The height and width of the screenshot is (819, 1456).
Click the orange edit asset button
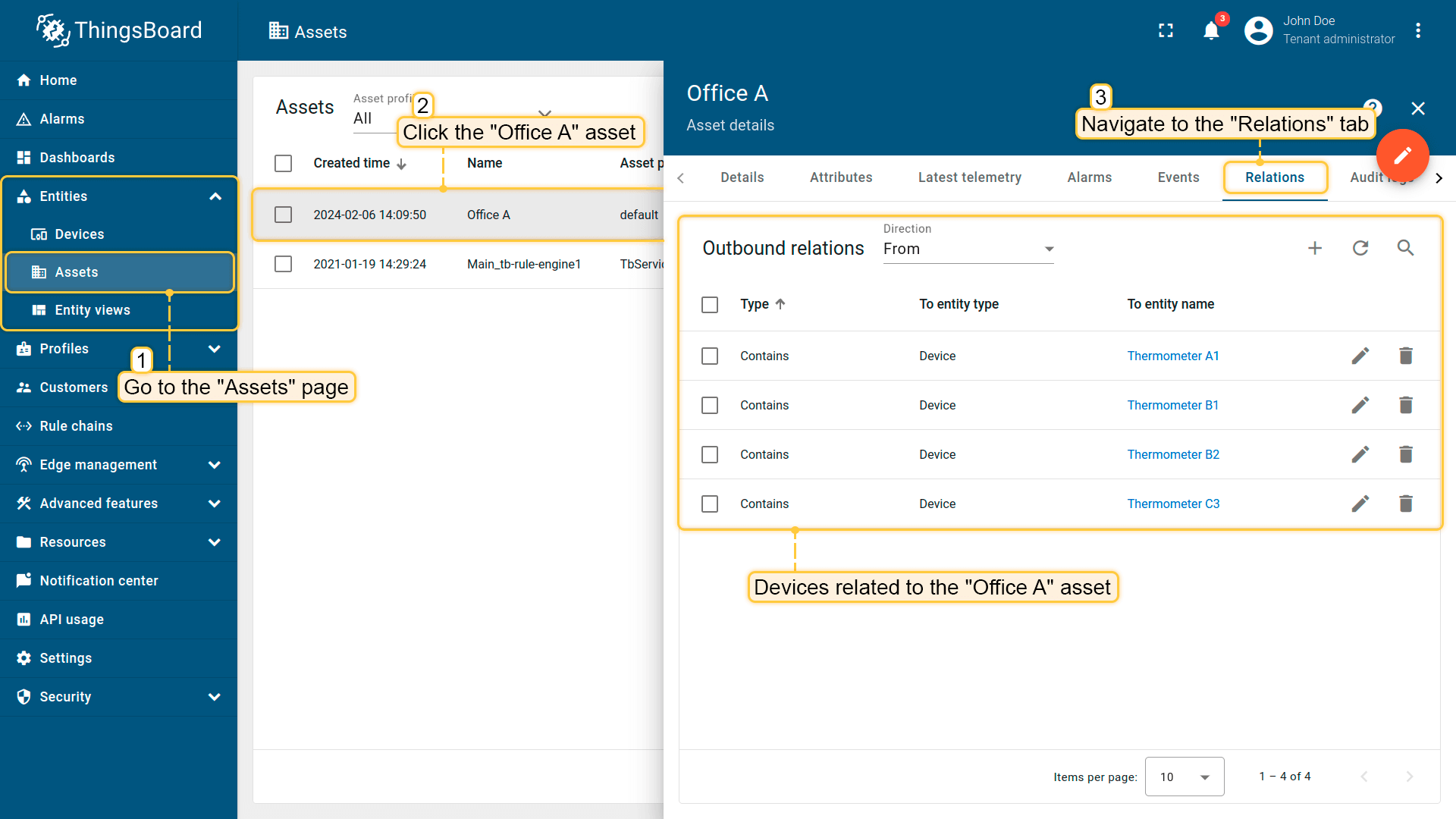(x=1402, y=155)
